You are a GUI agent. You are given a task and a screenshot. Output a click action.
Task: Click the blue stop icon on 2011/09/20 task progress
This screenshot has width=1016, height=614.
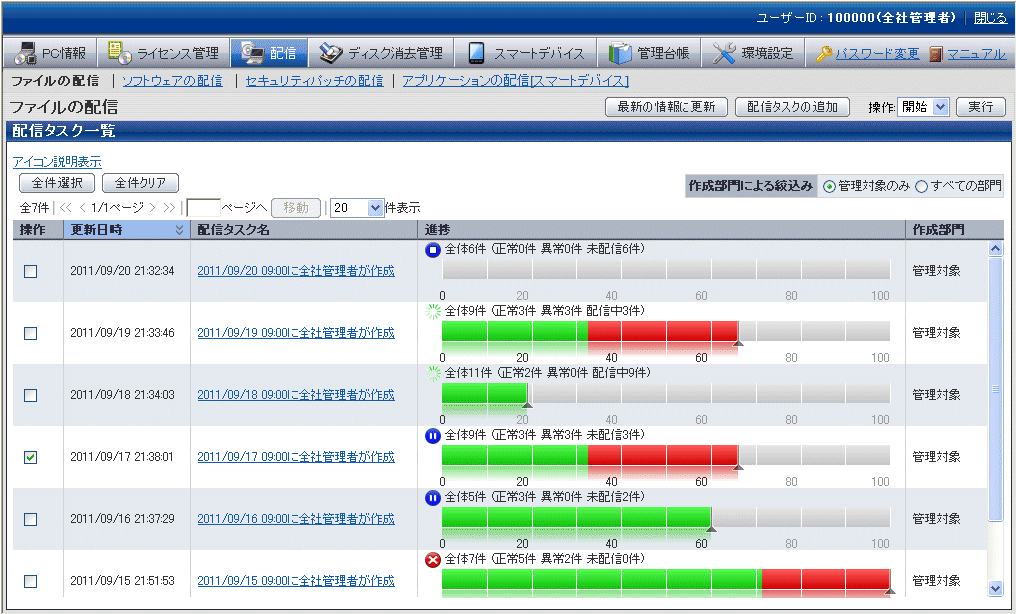point(433,250)
